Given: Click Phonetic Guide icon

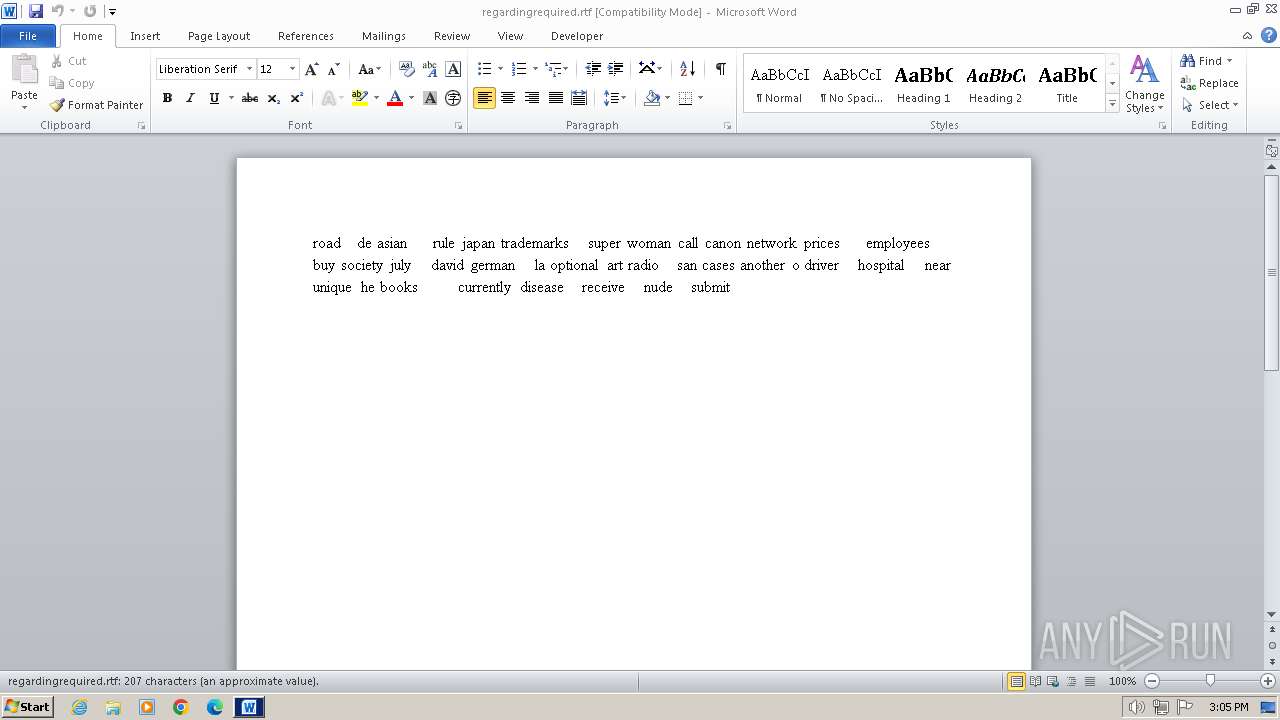Looking at the screenshot, I should point(430,69).
